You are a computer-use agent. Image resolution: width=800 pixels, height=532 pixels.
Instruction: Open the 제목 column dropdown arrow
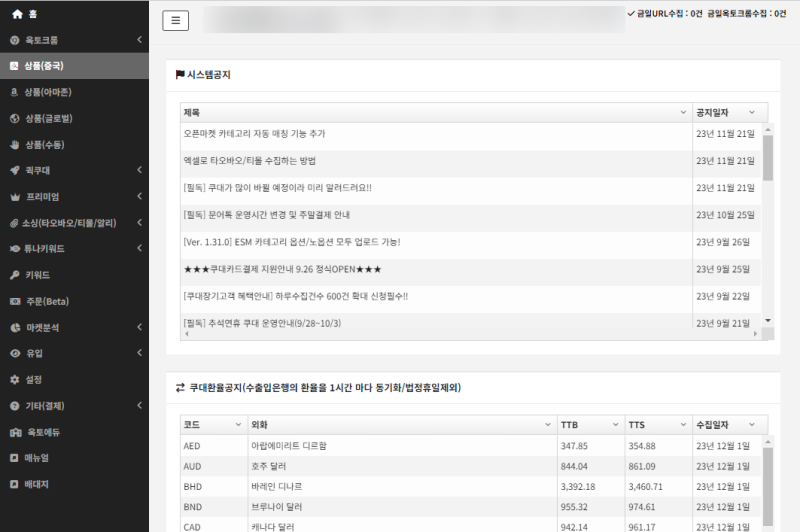tap(683, 112)
